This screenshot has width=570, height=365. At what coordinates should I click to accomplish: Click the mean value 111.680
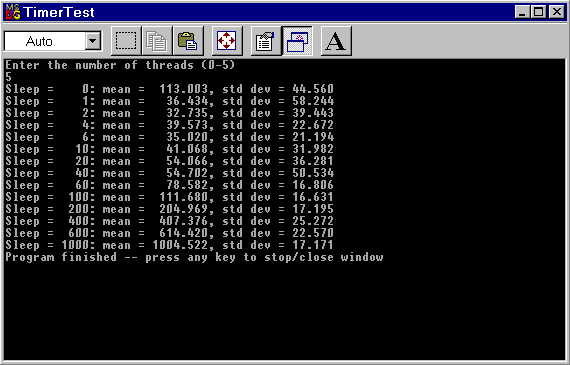click(x=184, y=197)
